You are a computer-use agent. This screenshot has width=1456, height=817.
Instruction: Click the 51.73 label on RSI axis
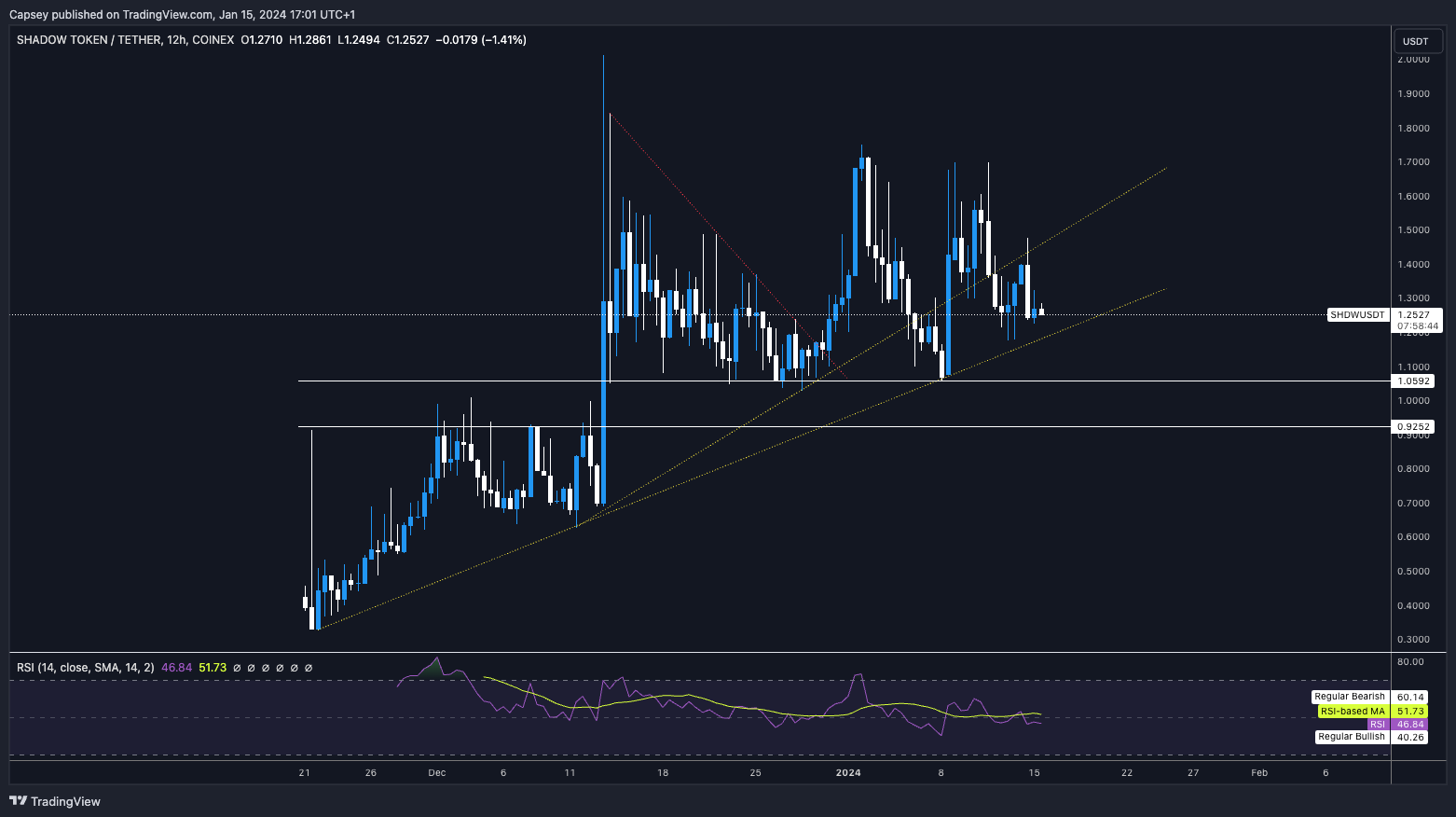(1410, 712)
